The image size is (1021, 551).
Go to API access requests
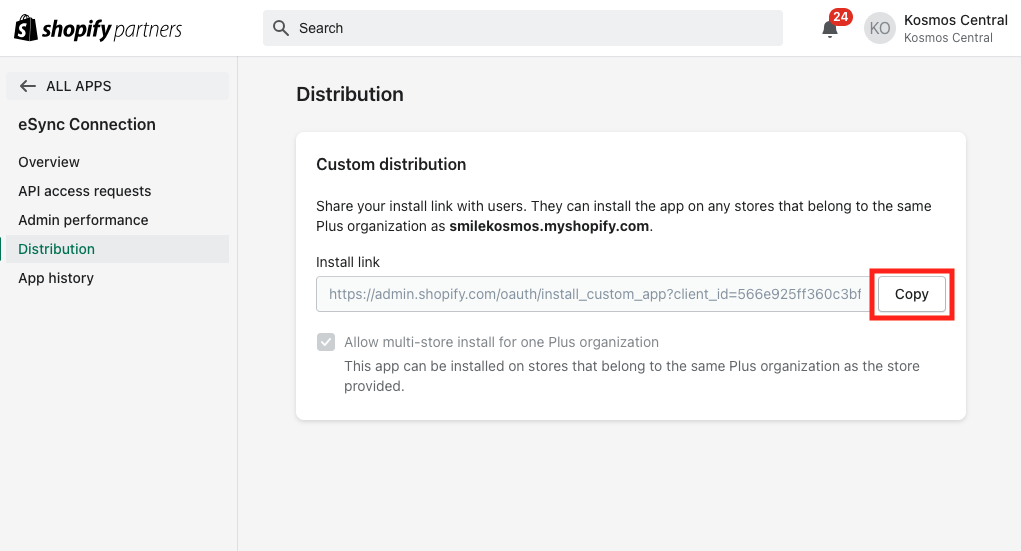pyautogui.click(x=85, y=191)
